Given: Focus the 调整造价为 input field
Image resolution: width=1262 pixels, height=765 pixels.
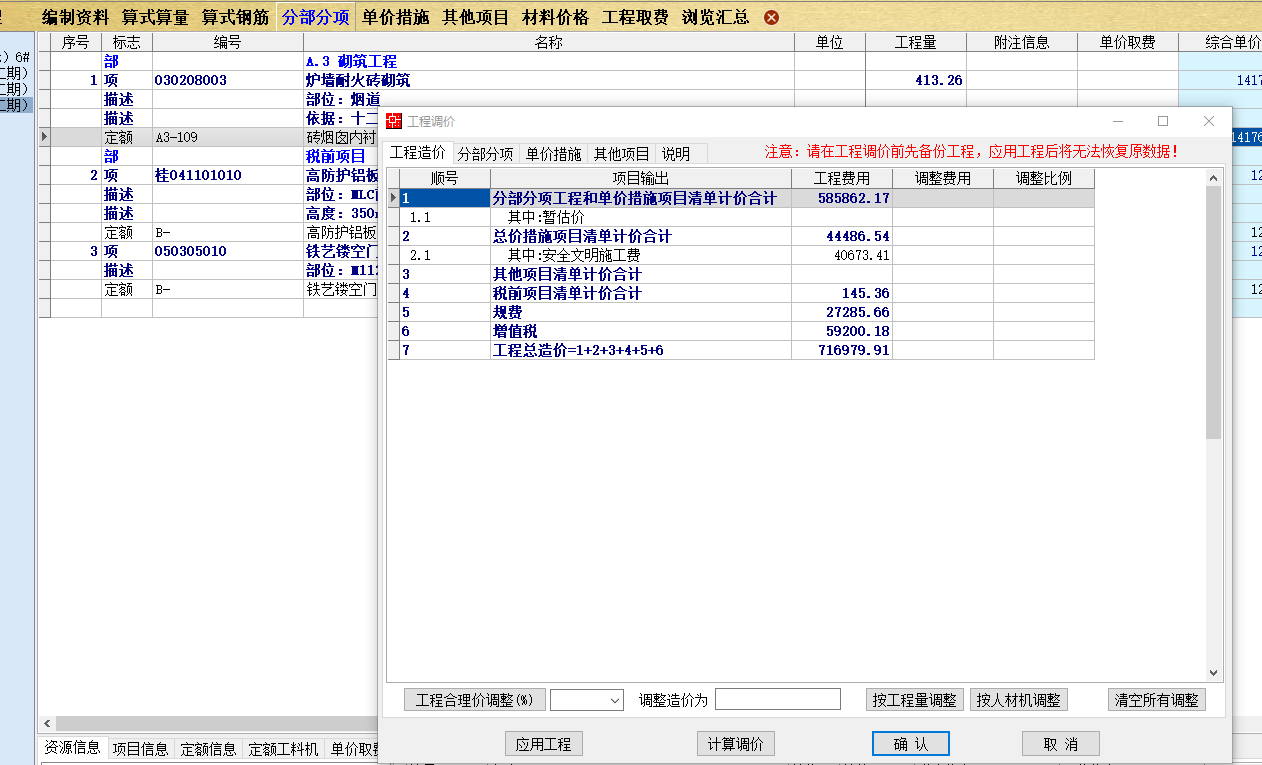Looking at the screenshot, I should pyautogui.click(x=778, y=700).
